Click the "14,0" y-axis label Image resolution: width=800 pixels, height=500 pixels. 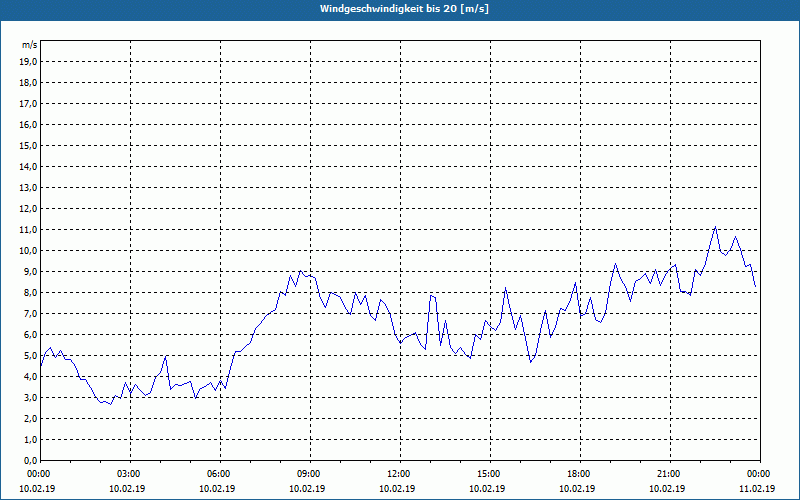click(x=28, y=166)
